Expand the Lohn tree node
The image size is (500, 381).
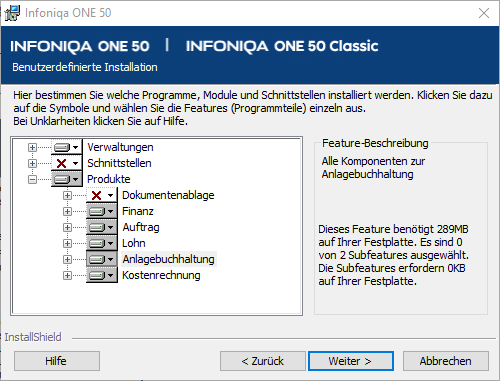point(67,243)
